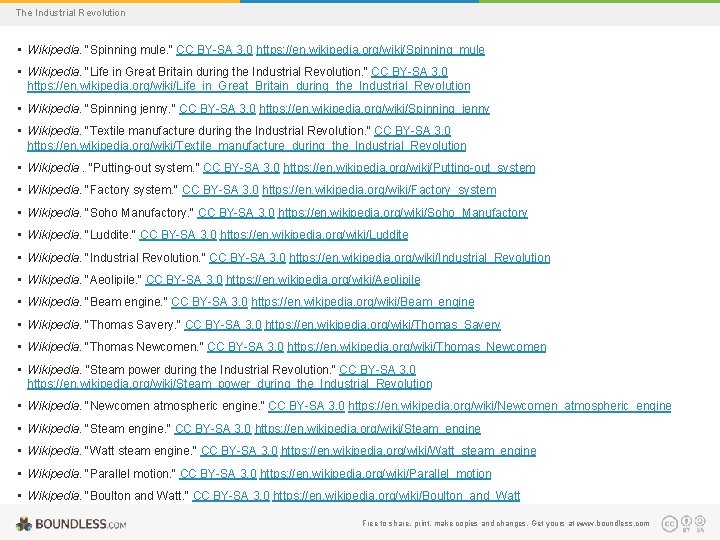
Task: Open the Thomas Savery Wikipedia URL
Action: coord(382,325)
